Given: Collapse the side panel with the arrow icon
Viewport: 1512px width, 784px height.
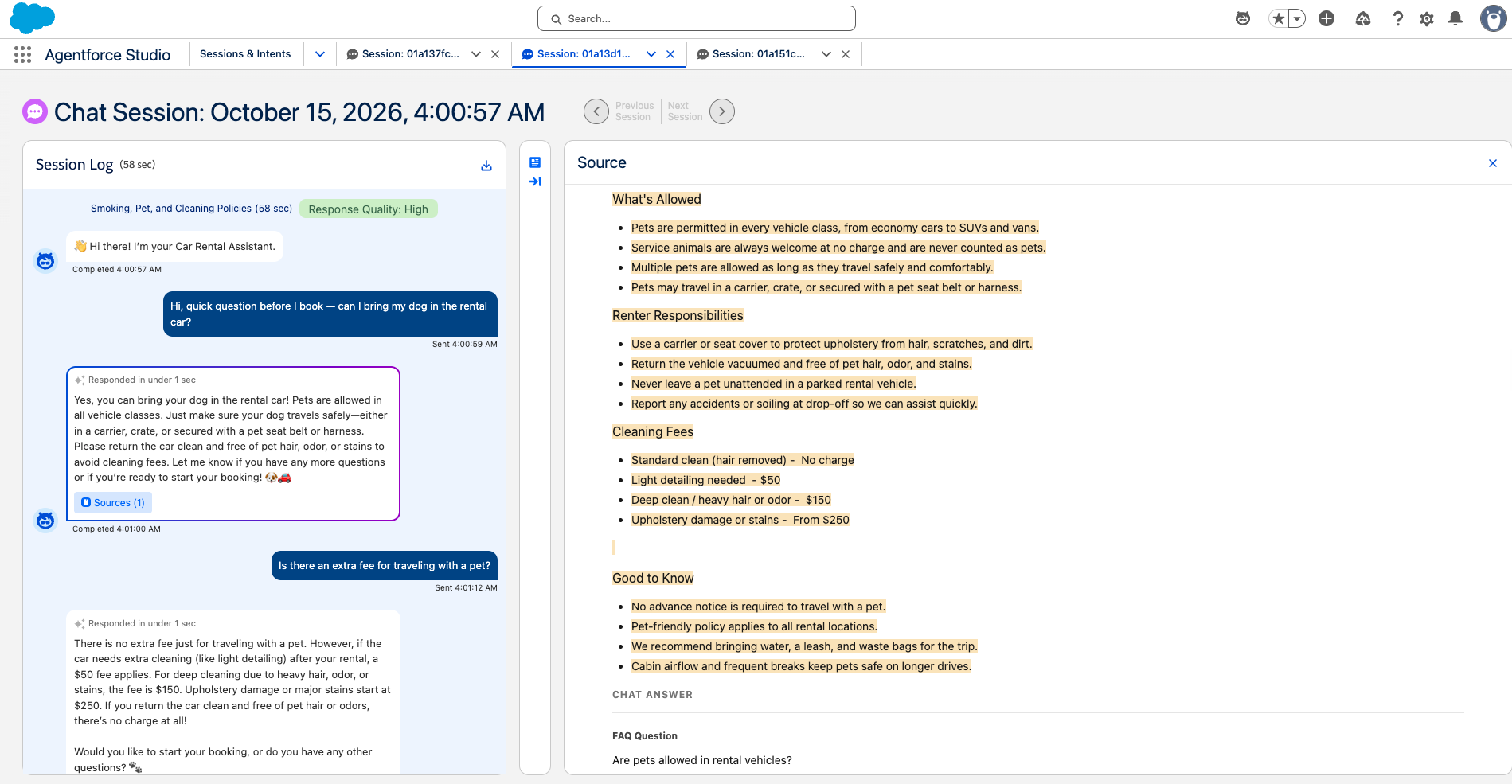Looking at the screenshot, I should point(535,181).
